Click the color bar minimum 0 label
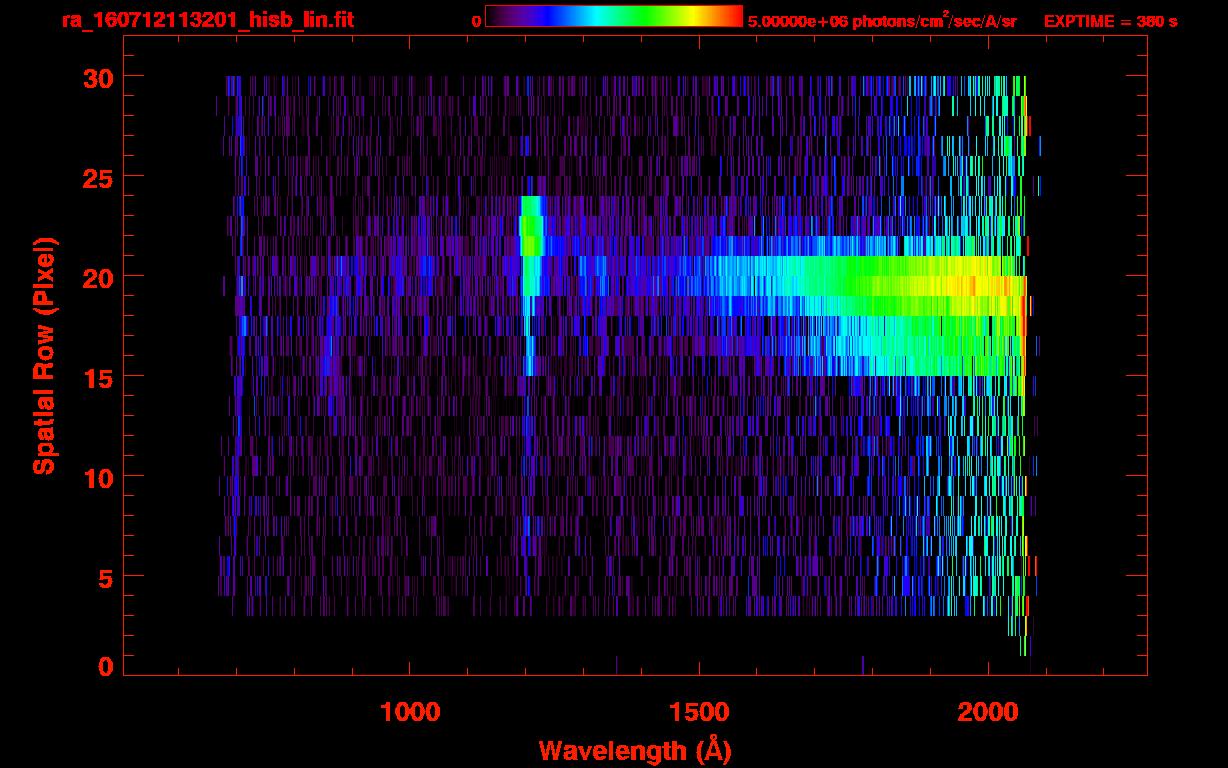 click(x=476, y=21)
